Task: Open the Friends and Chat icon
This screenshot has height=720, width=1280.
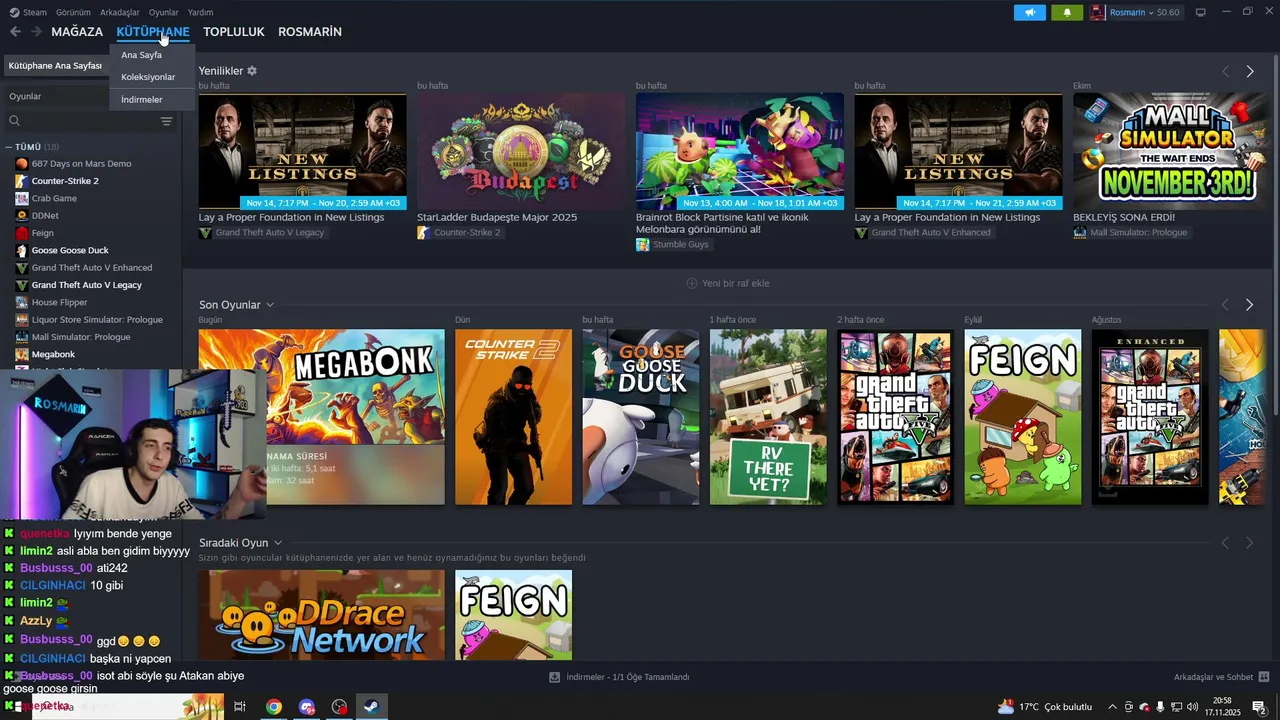Action: 1264,677
